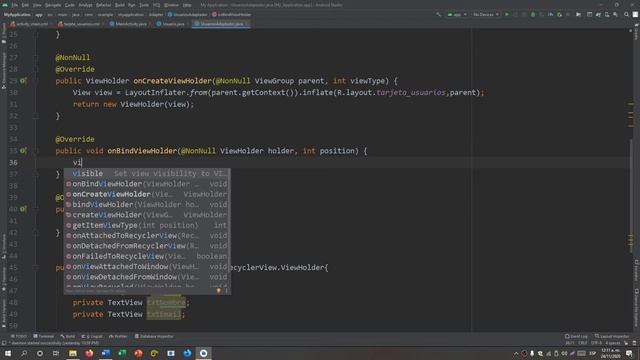Collapse the ViewHolder class fold at line 45
Image resolution: width=640 pixels, height=360 pixels.
click(x=36, y=267)
